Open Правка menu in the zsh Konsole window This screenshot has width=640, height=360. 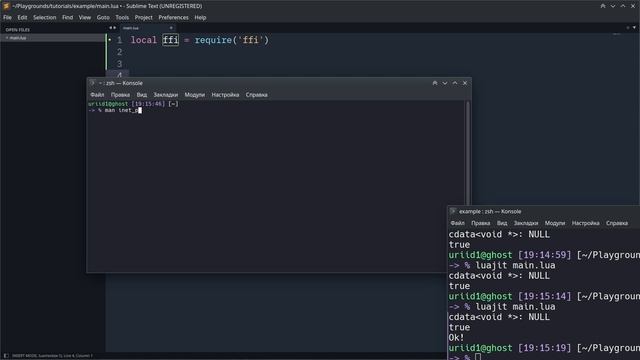120,95
